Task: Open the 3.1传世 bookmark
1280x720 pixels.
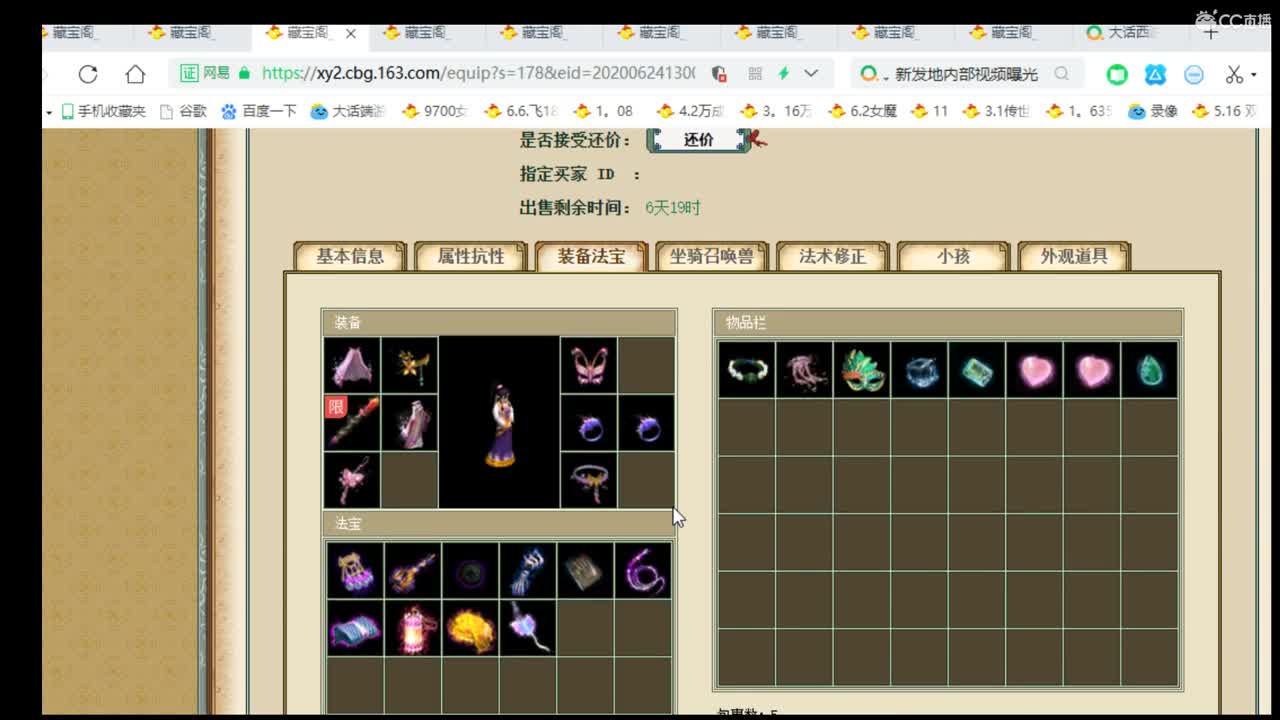Action: click(x=995, y=111)
